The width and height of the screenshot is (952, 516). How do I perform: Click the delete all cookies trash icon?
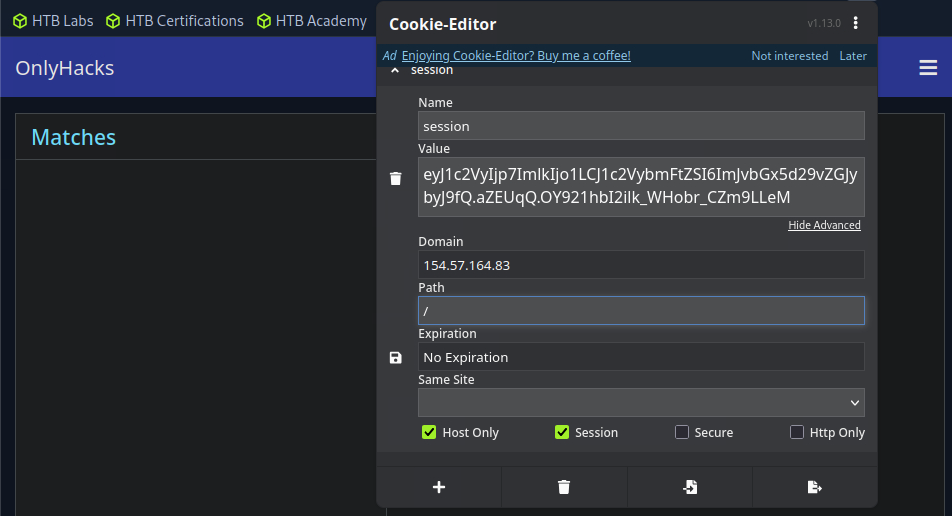click(564, 487)
